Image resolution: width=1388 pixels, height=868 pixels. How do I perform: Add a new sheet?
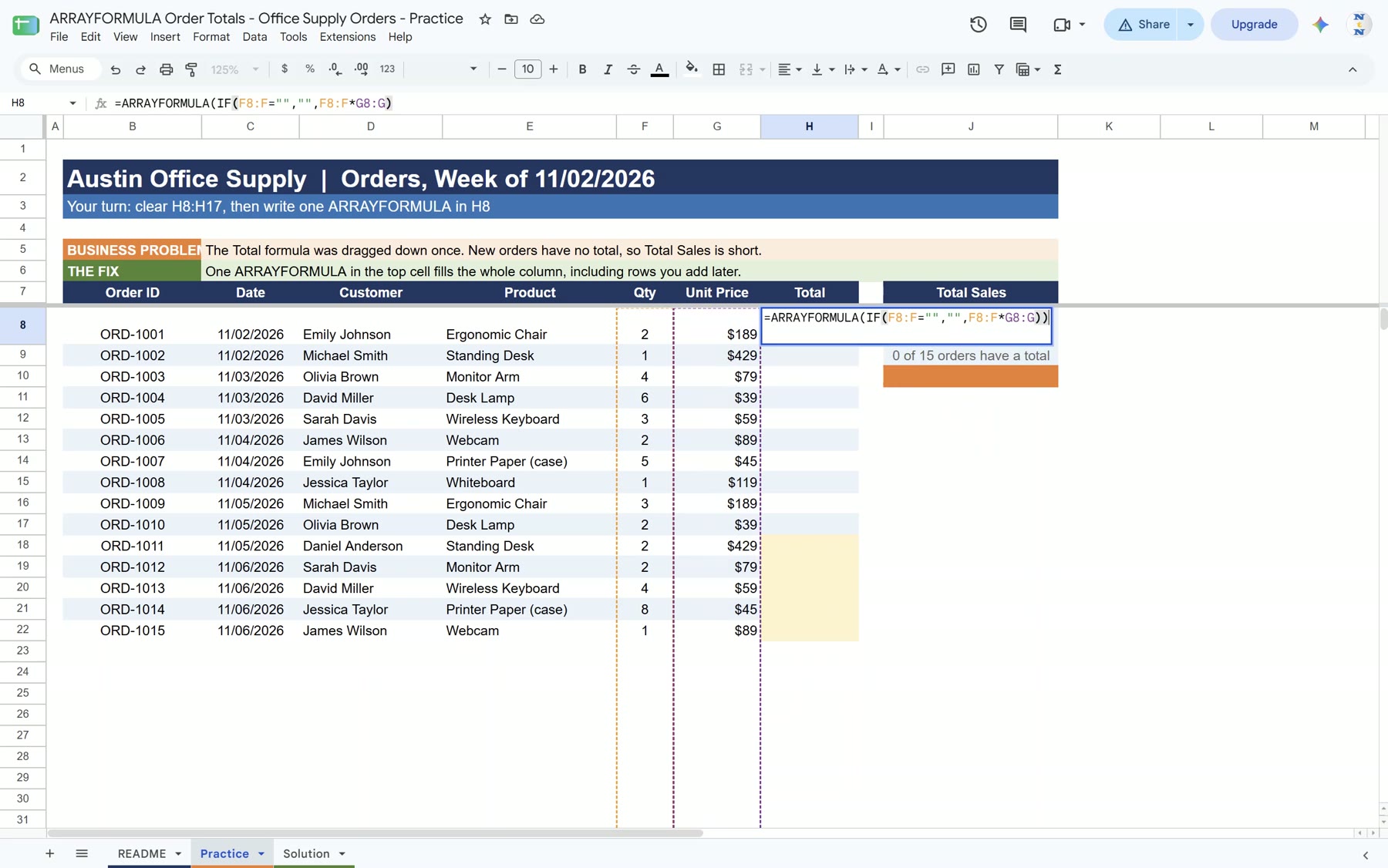click(49, 853)
